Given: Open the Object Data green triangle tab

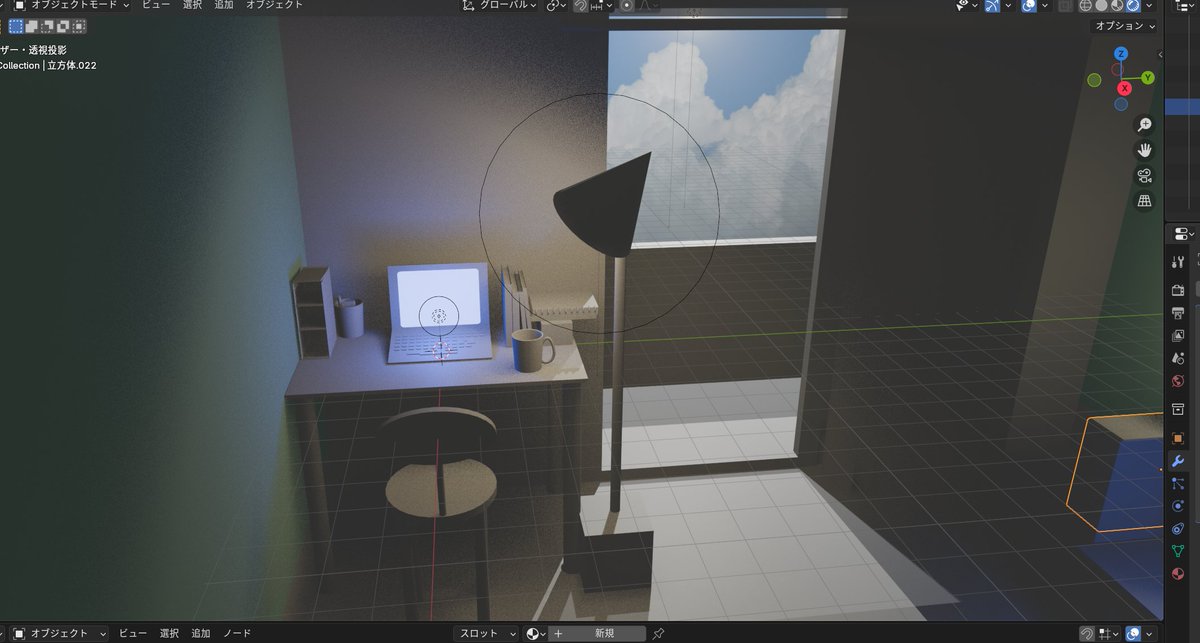Looking at the screenshot, I should click(x=1177, y=551).
